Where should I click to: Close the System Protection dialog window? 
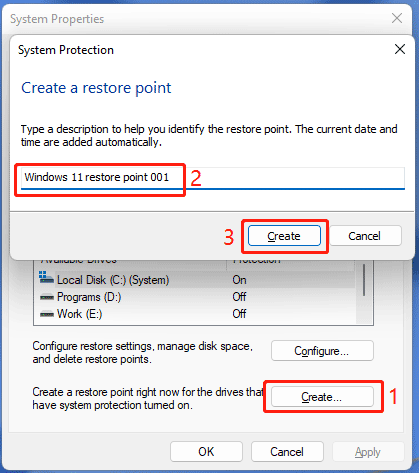tap(400, 49)
